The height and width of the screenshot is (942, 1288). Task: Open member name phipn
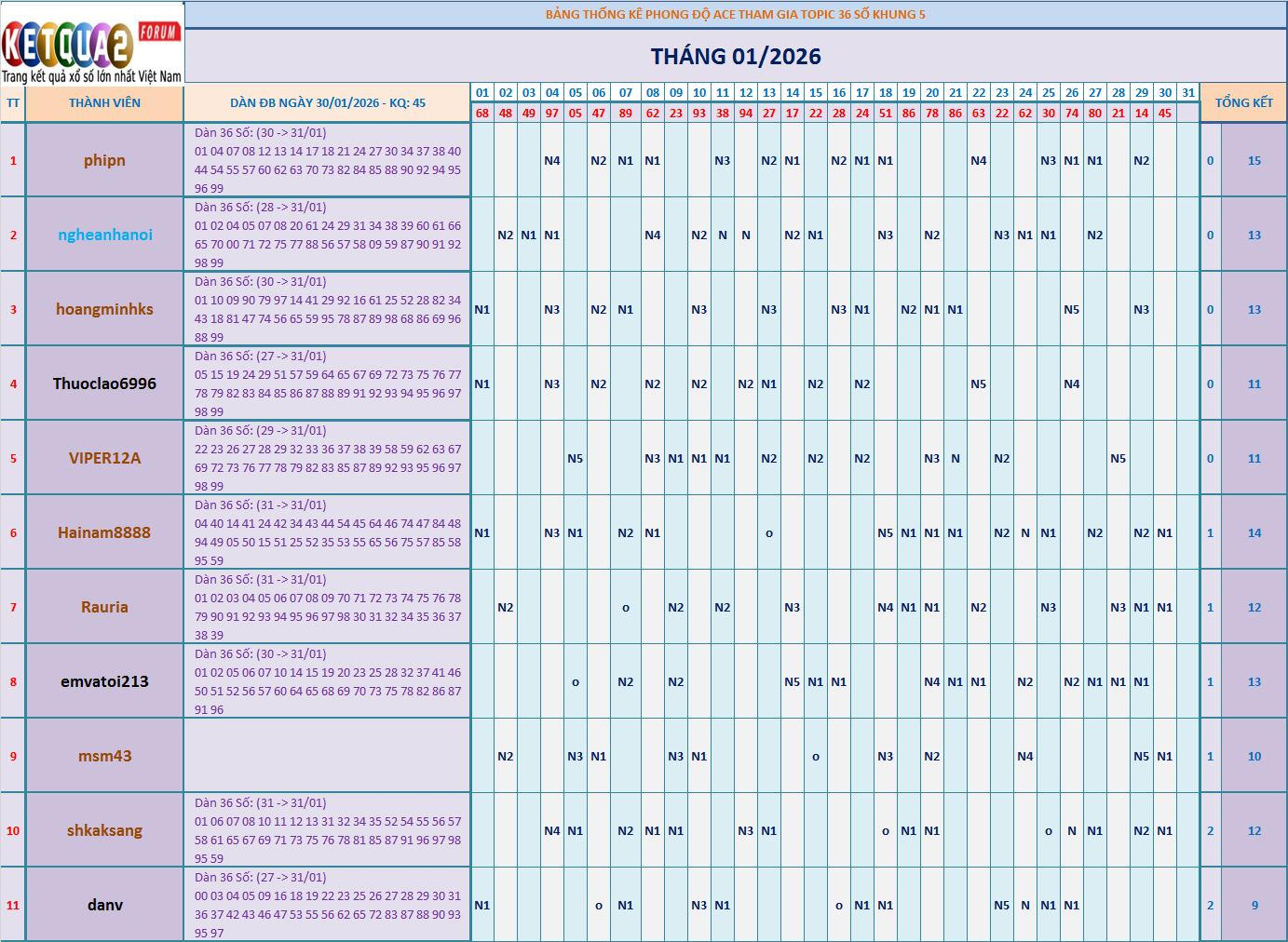[x=104, y=160]
